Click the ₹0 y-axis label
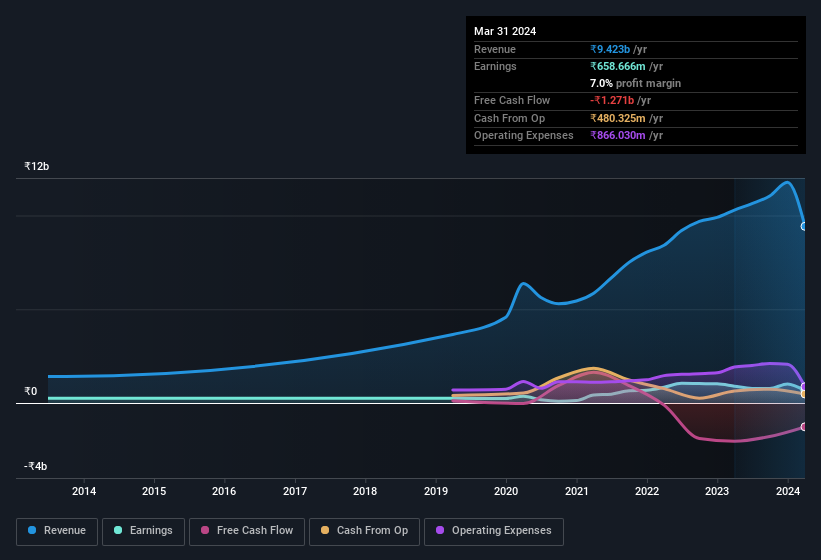Image resolution: width=821 pixels, height=560 pixels. point(30,391)
